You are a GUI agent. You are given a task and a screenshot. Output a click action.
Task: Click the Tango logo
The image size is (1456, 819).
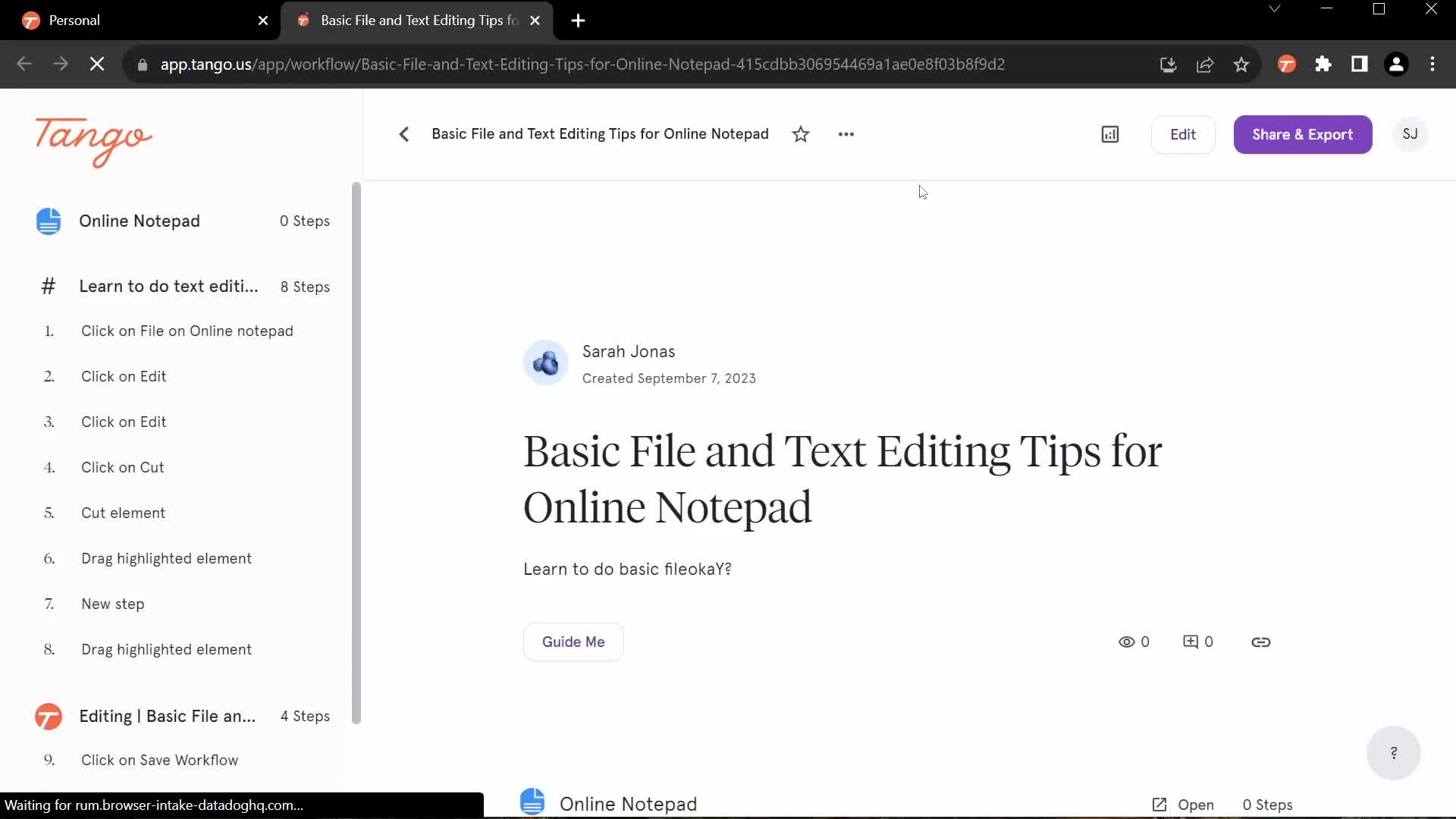(93, 141)
